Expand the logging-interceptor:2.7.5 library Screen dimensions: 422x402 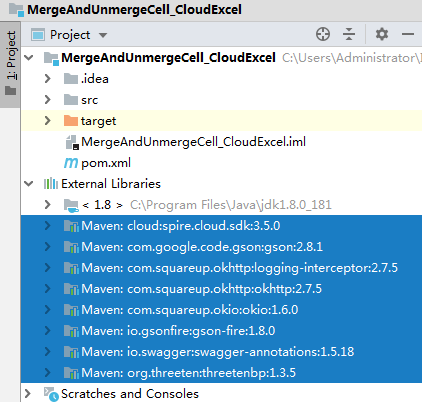point(48,268)
